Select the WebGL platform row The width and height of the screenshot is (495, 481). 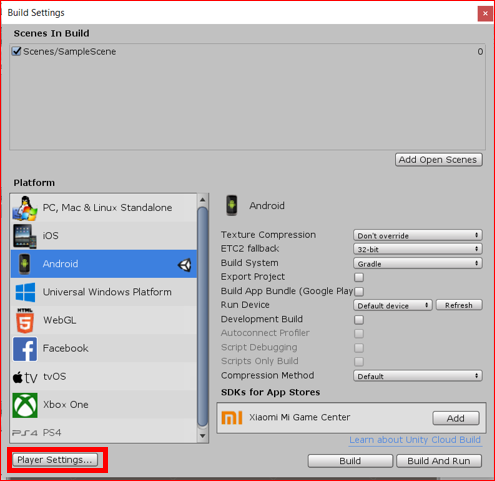click(x=104, y=320)
